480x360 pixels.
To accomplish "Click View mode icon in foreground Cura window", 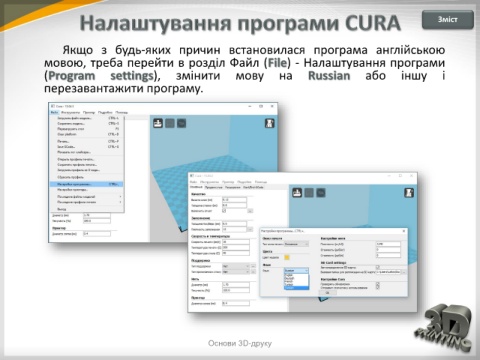I will click(x=409, y=193).
